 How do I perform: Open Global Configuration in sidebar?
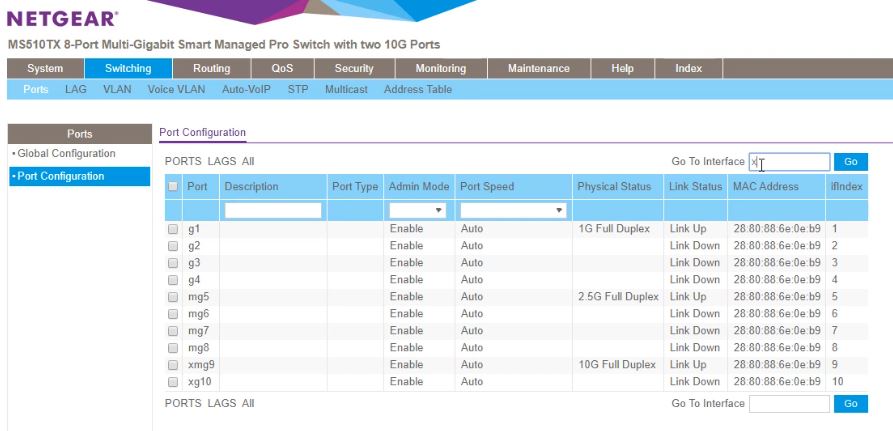pyautogui.click(x=67, y=154)
